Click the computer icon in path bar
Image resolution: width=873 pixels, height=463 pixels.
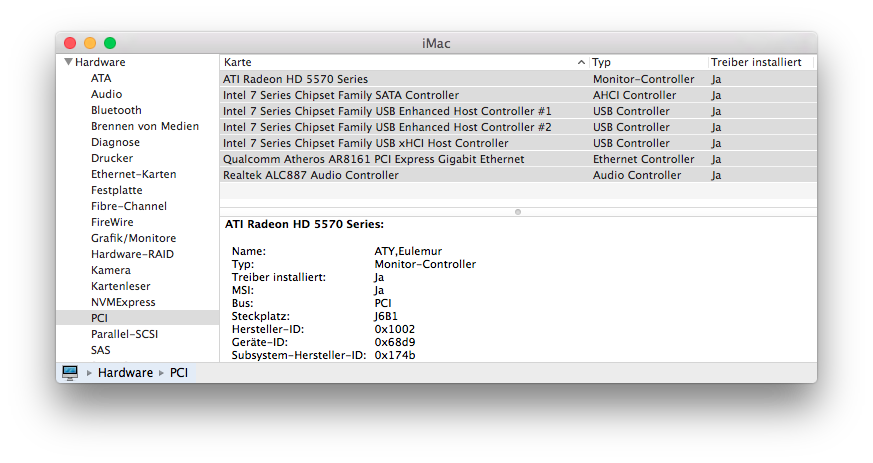[70, 372]
